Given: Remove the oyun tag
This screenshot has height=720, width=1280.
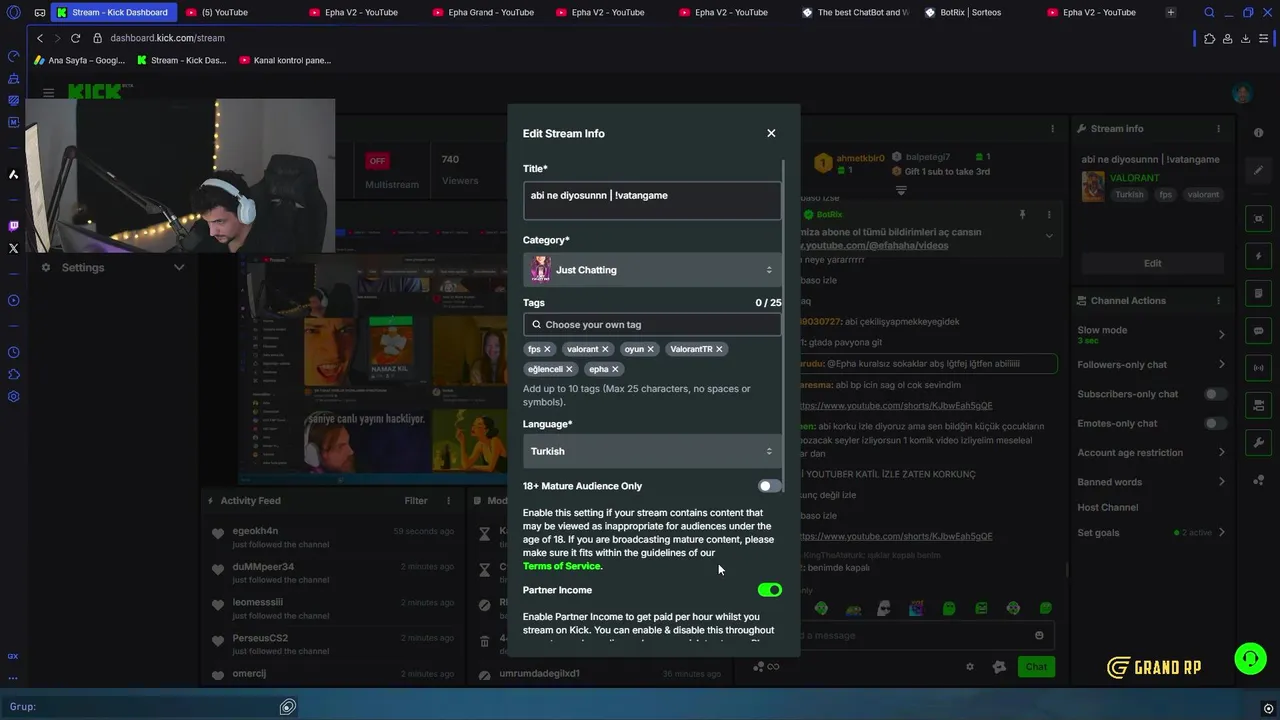Looking at the screenshot, I should point(651,349).
